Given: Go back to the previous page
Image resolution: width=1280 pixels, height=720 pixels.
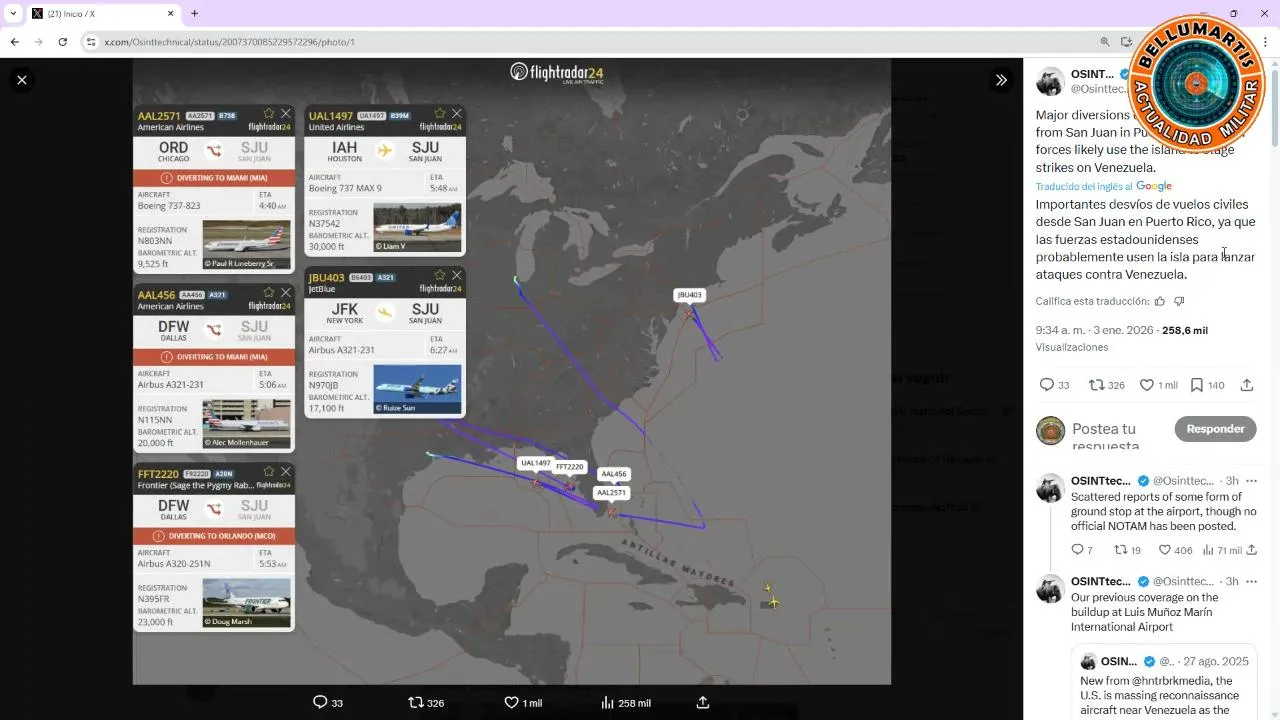Looking at the screenshot, I should [14, 42].
